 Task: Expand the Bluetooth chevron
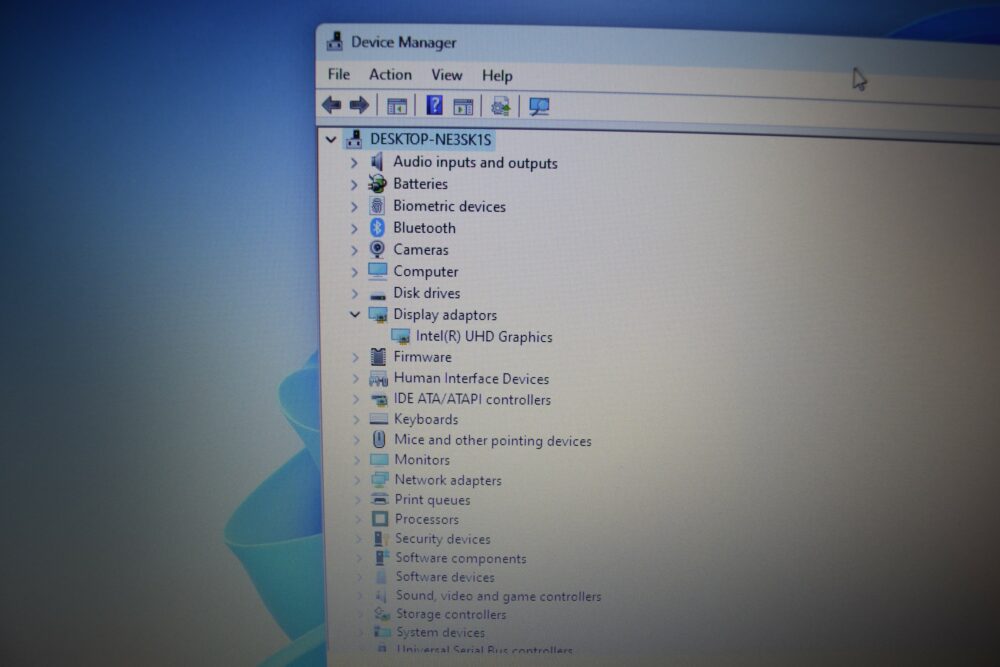pyautogui.click(x=354, y=228)
